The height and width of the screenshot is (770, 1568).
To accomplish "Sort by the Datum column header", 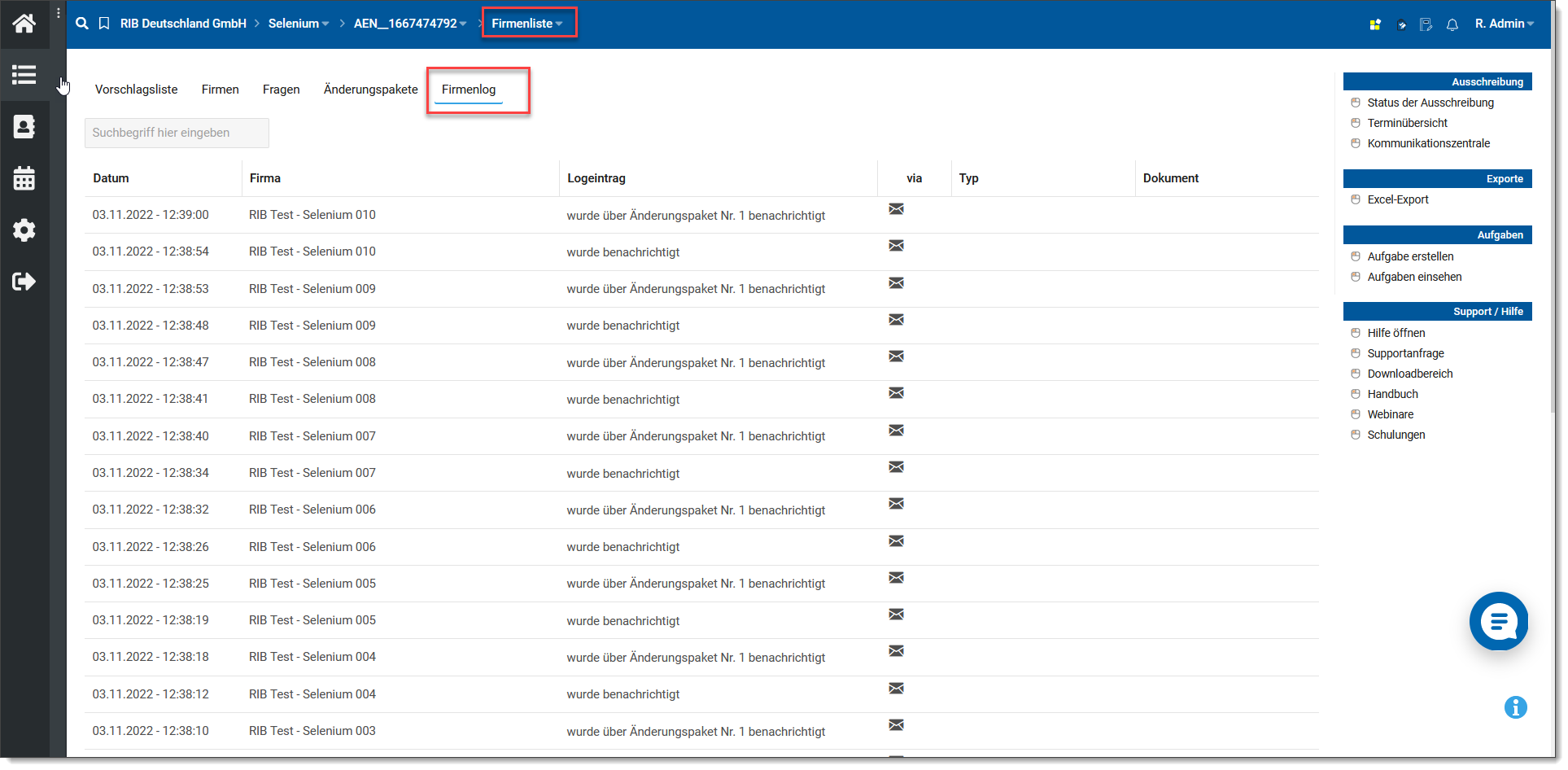I will (x=111, y=178).
